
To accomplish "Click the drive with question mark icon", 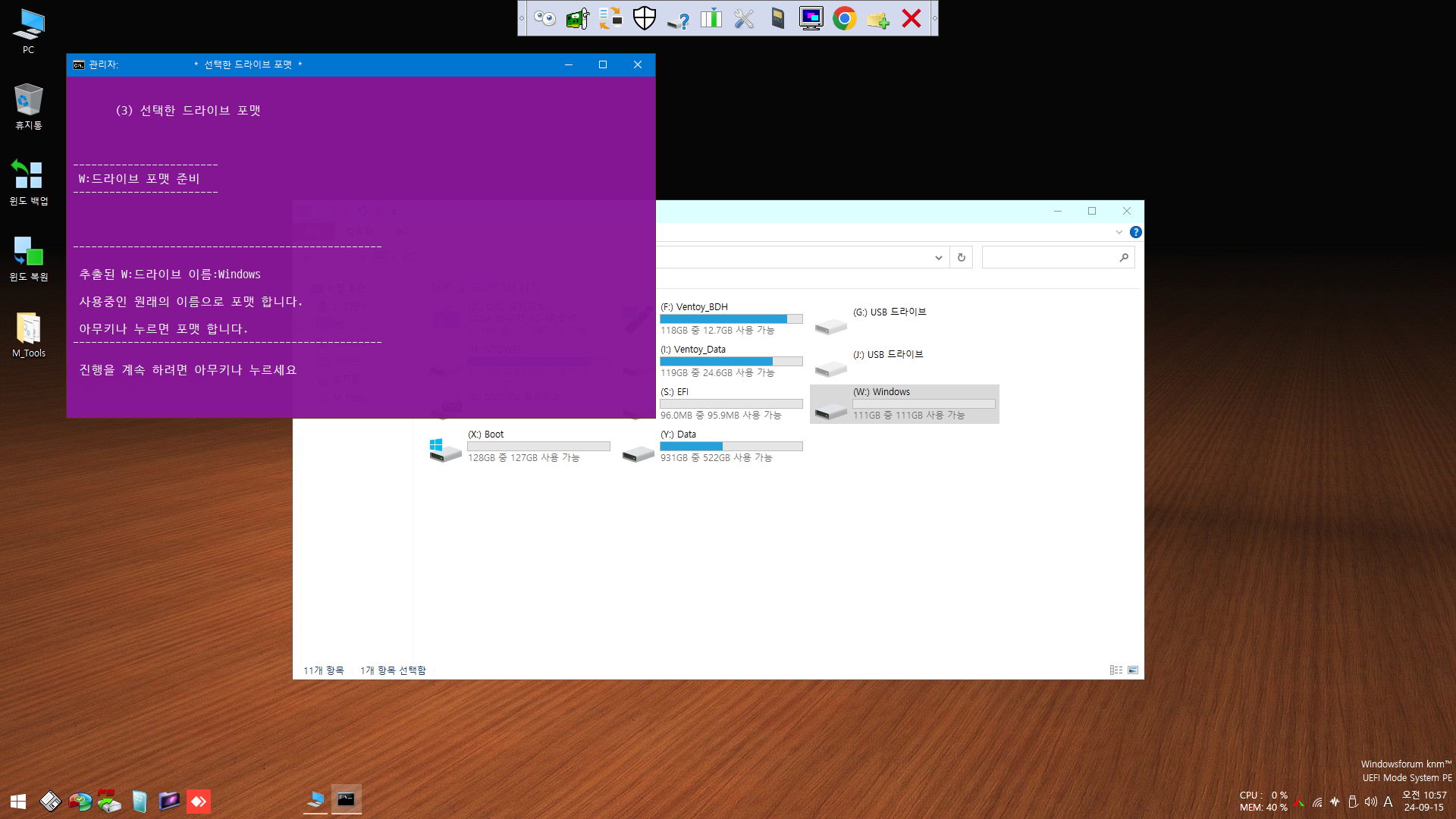I will (678, 18).
